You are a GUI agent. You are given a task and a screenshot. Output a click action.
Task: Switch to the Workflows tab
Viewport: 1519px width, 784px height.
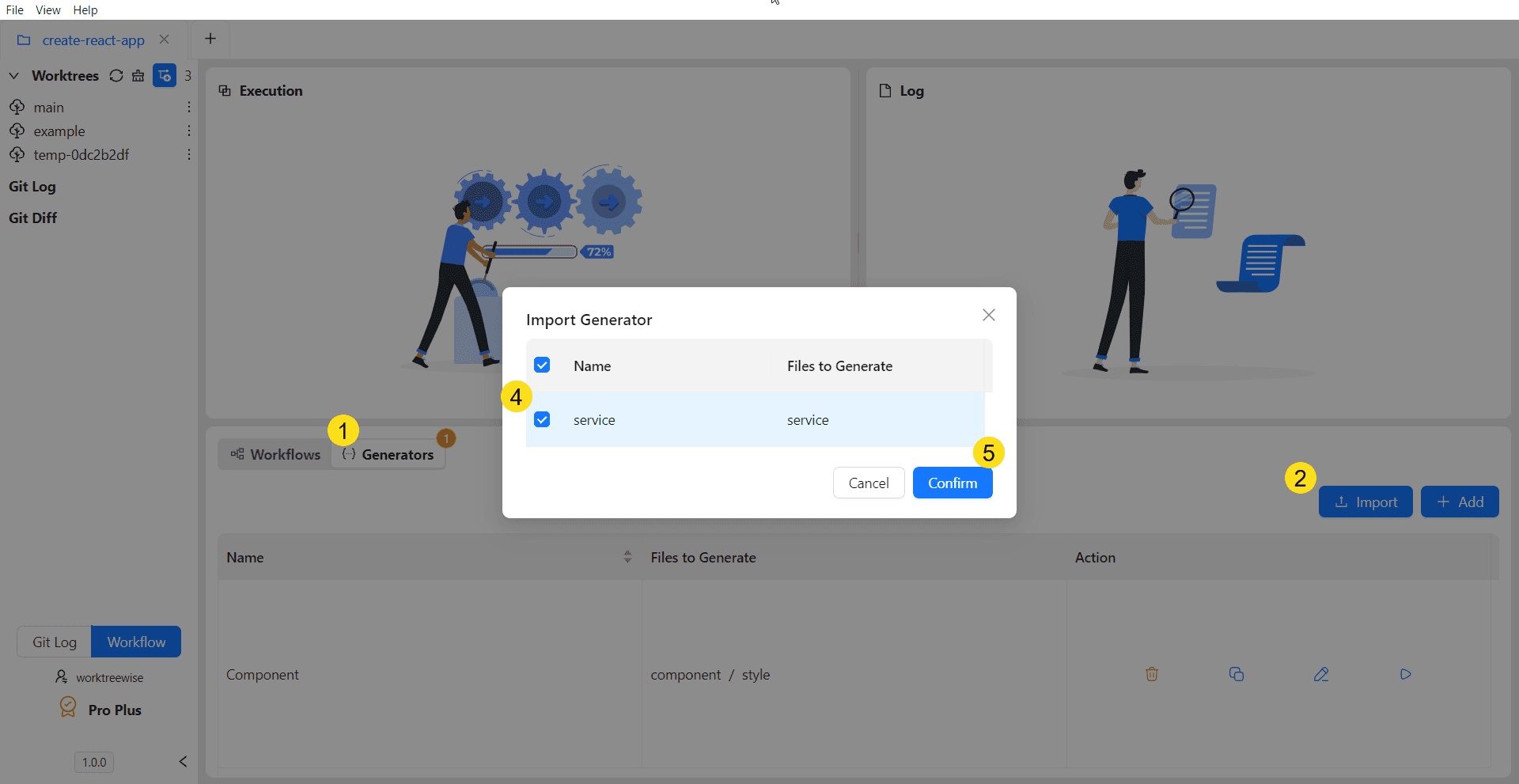[x=276, y=455]
